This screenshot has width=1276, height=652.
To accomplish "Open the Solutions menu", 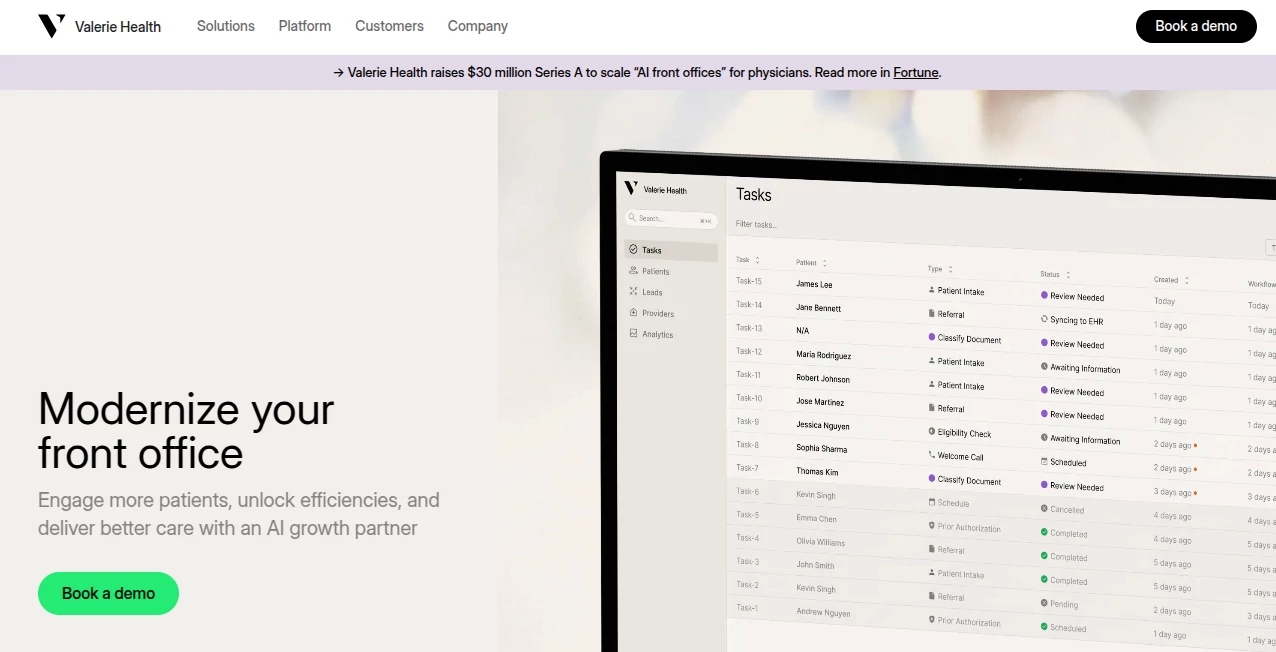I will click(x=226, y=26).
